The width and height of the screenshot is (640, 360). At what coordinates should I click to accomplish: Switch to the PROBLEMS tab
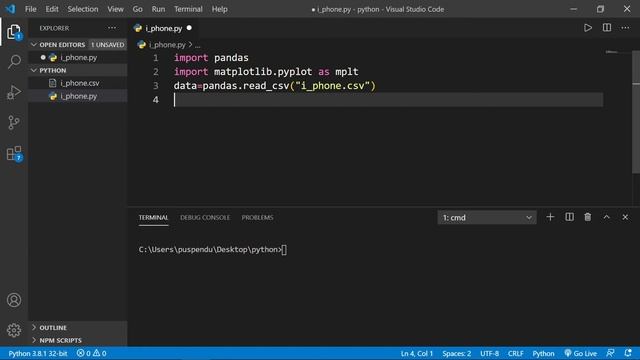click(258, 218)
